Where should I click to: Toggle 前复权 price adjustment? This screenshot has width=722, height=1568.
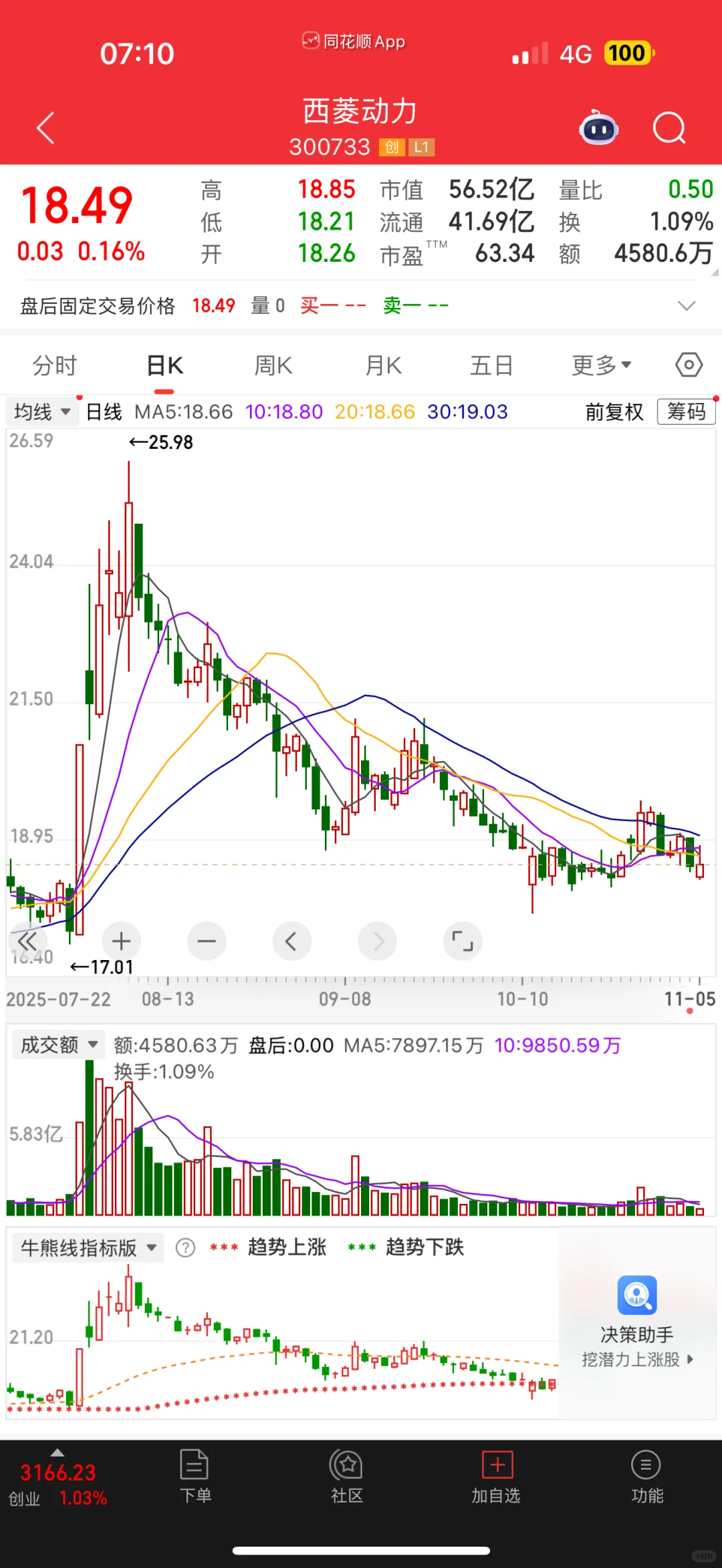pyautogui.click(x=614, y=412)
